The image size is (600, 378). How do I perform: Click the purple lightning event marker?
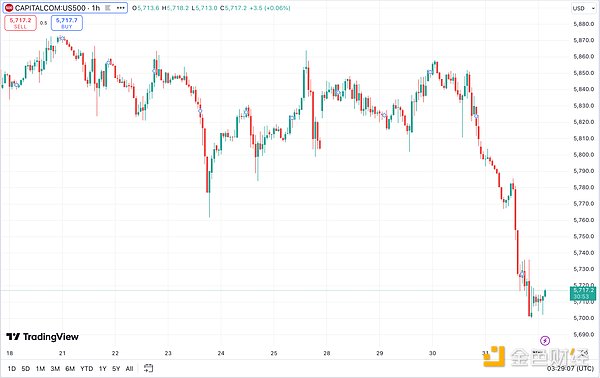[545, 340]
